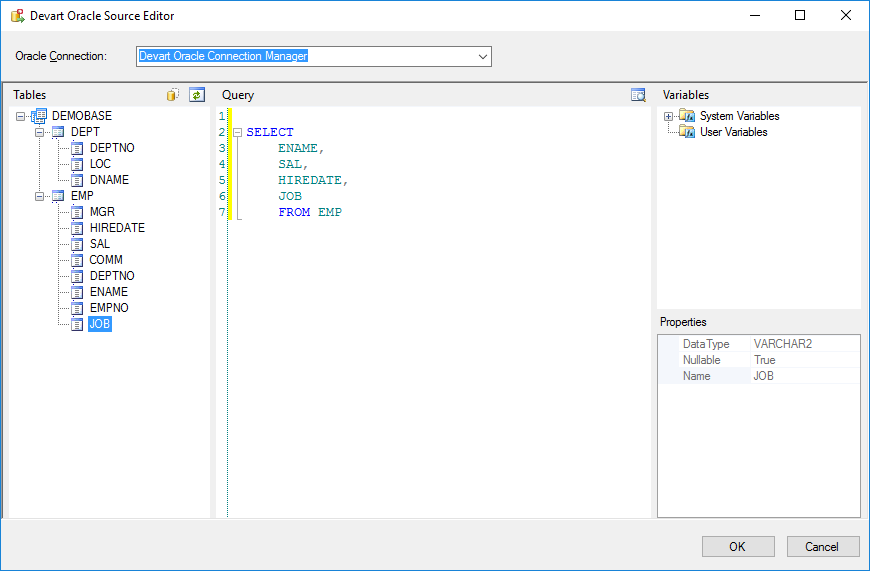
Task: Collapse the DEMOBASE tree node
Action: [21, 116]
